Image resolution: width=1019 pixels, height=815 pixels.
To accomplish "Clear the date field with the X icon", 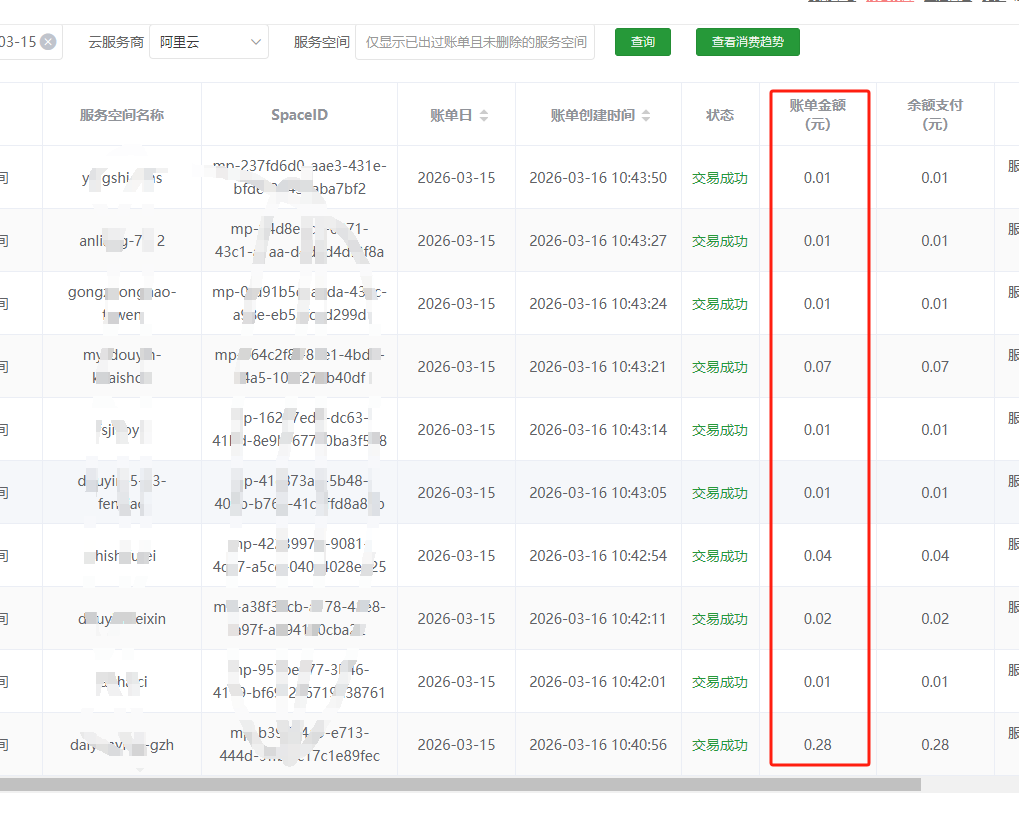I will 48,42.
